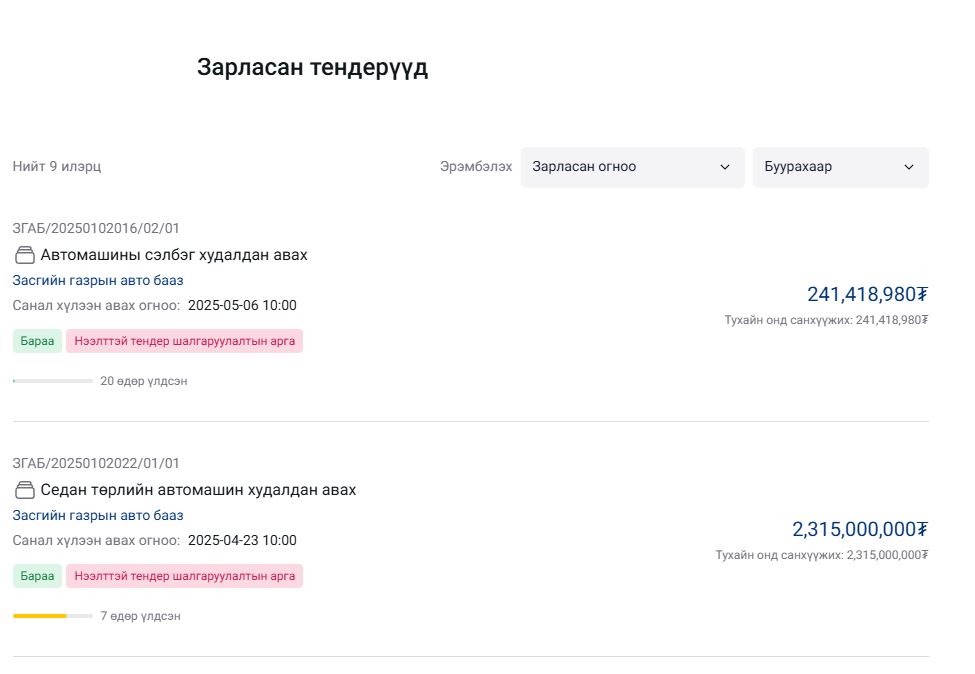Click tender code ЗГАБ/20250102022/01/01
Screen dimensions: 975x674
(x=96, y=463)
